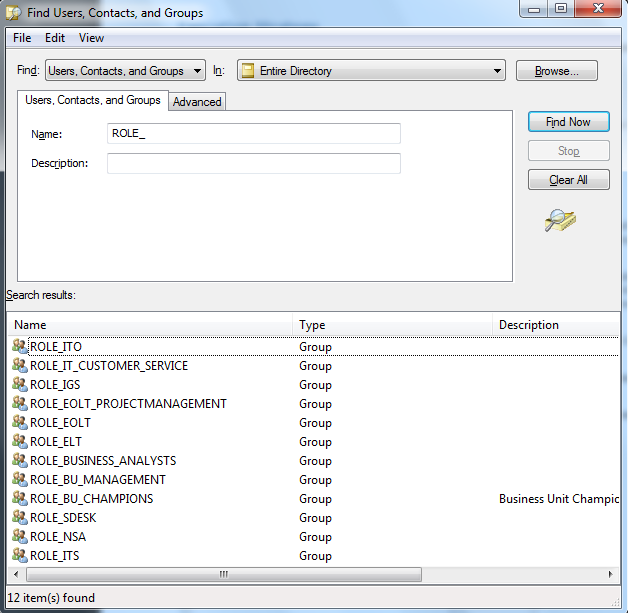Click the Business Unit Champions description cell
The image size is (628, 613).
click(x=559, y=499)
